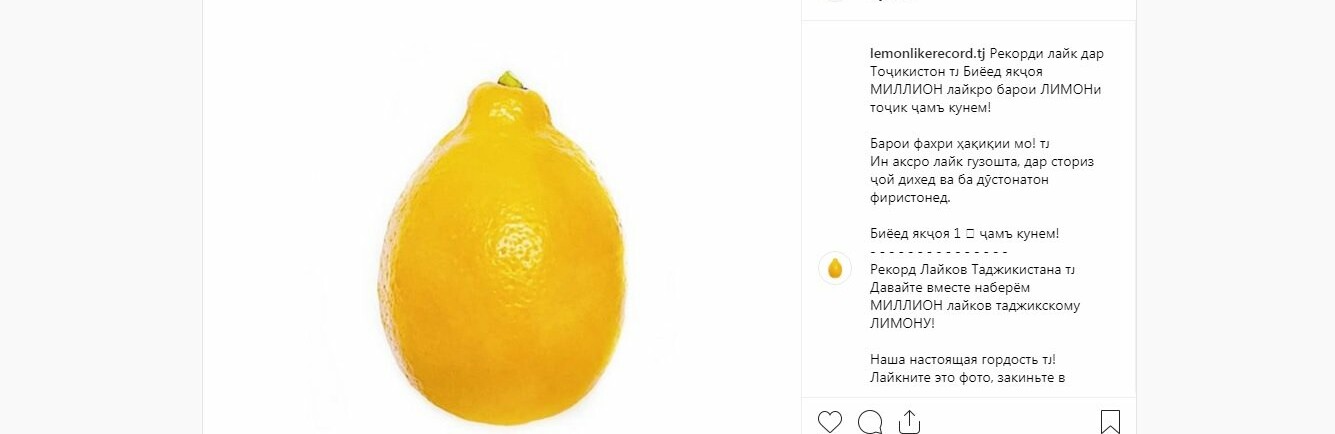The height and width of the screenshot is (434, 1335).
Task: Like the post with the heart icon
Action: [829, 422]
